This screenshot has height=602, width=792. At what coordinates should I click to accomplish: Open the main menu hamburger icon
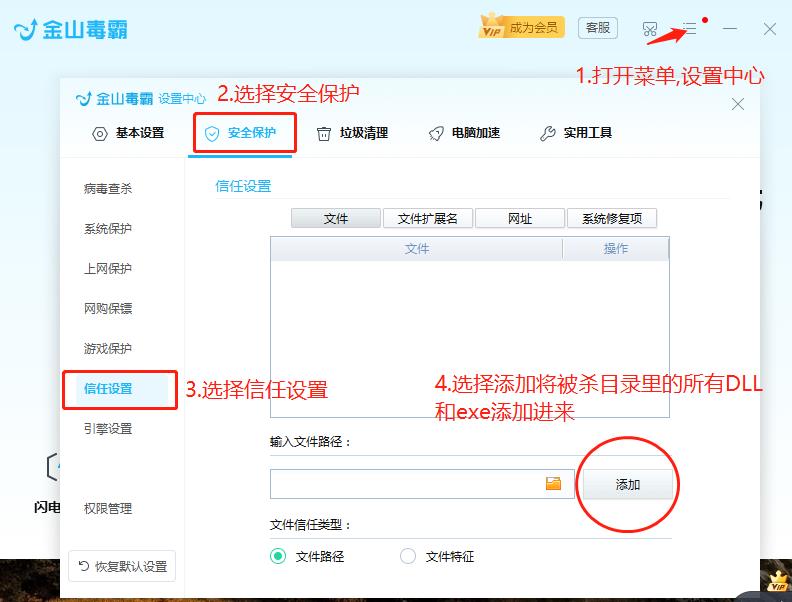click(x=689, y=28)
